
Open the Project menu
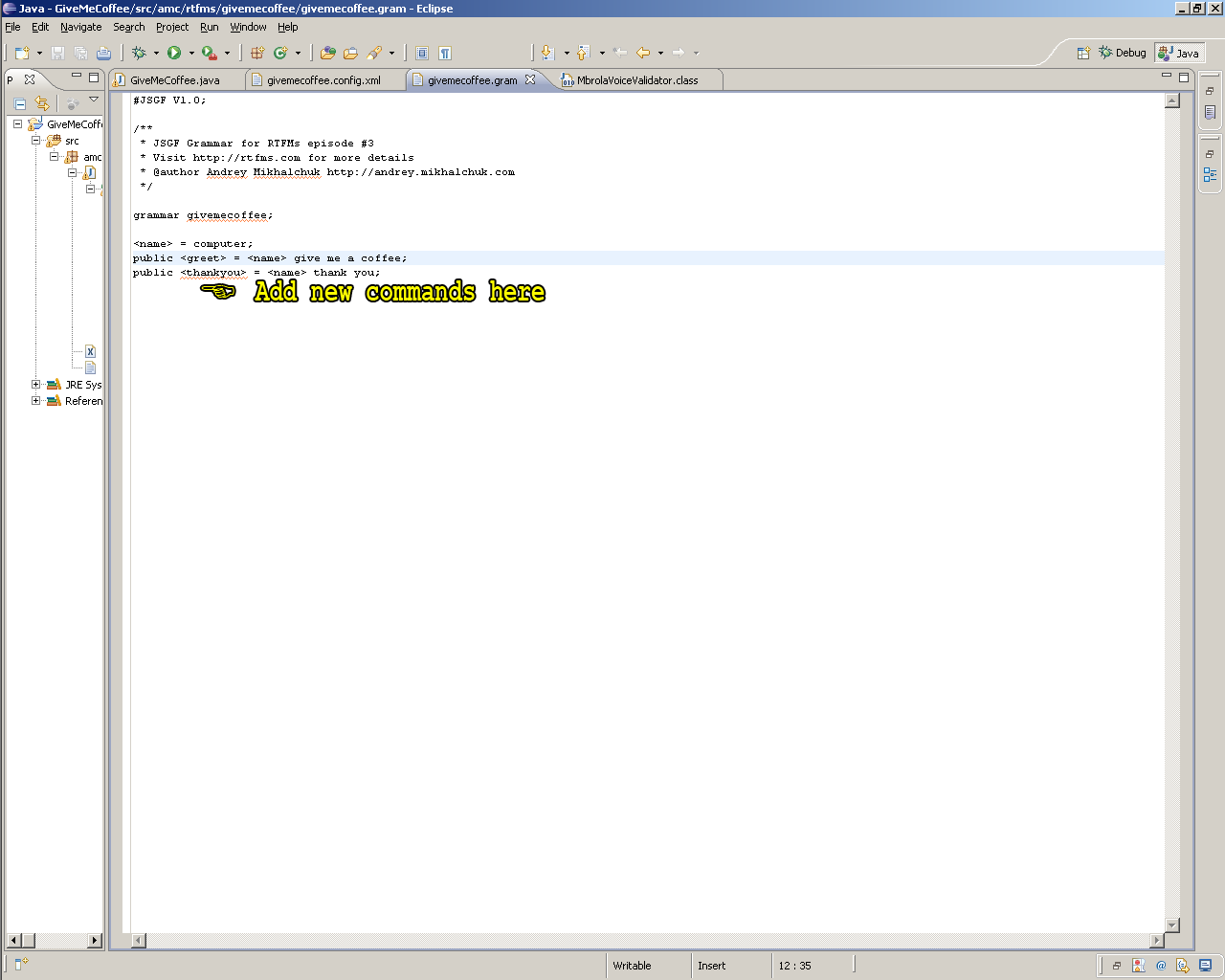[x=172, y=27]
